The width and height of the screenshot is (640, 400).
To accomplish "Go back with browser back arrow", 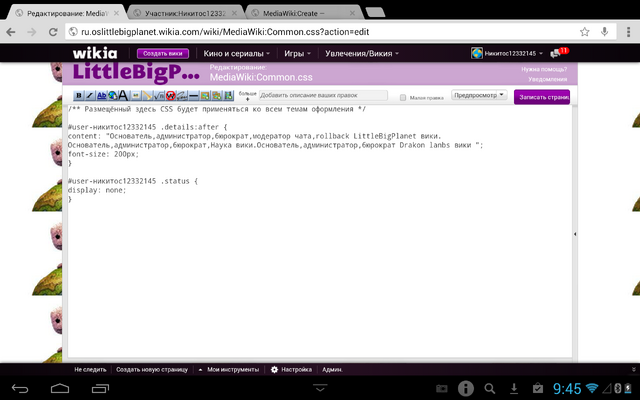I will point(11,32).
